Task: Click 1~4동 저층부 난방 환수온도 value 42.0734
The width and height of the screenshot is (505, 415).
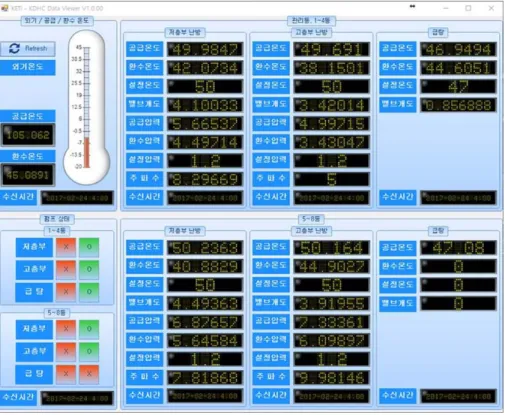Action: pos(205,68)
